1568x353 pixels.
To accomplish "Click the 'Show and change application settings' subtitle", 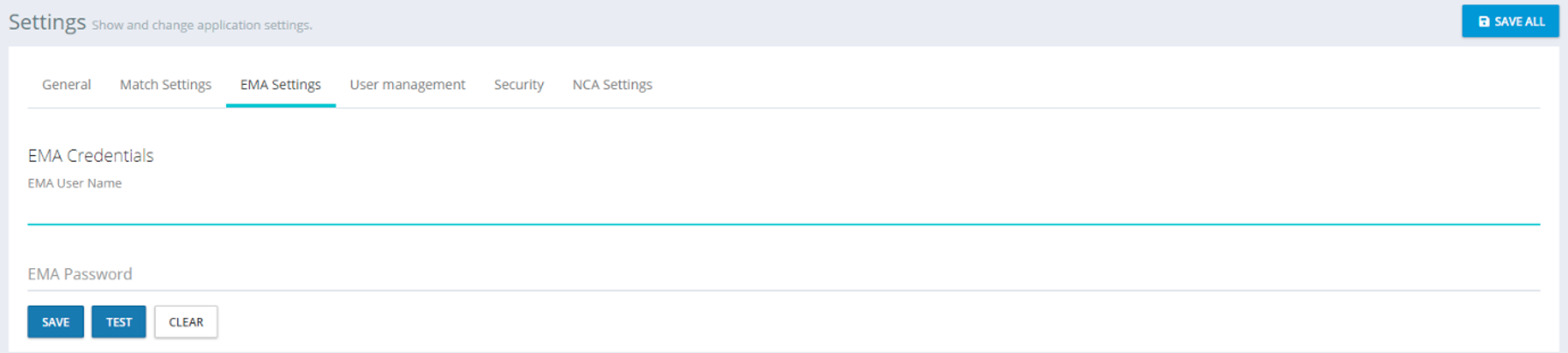I will [202, 25].
